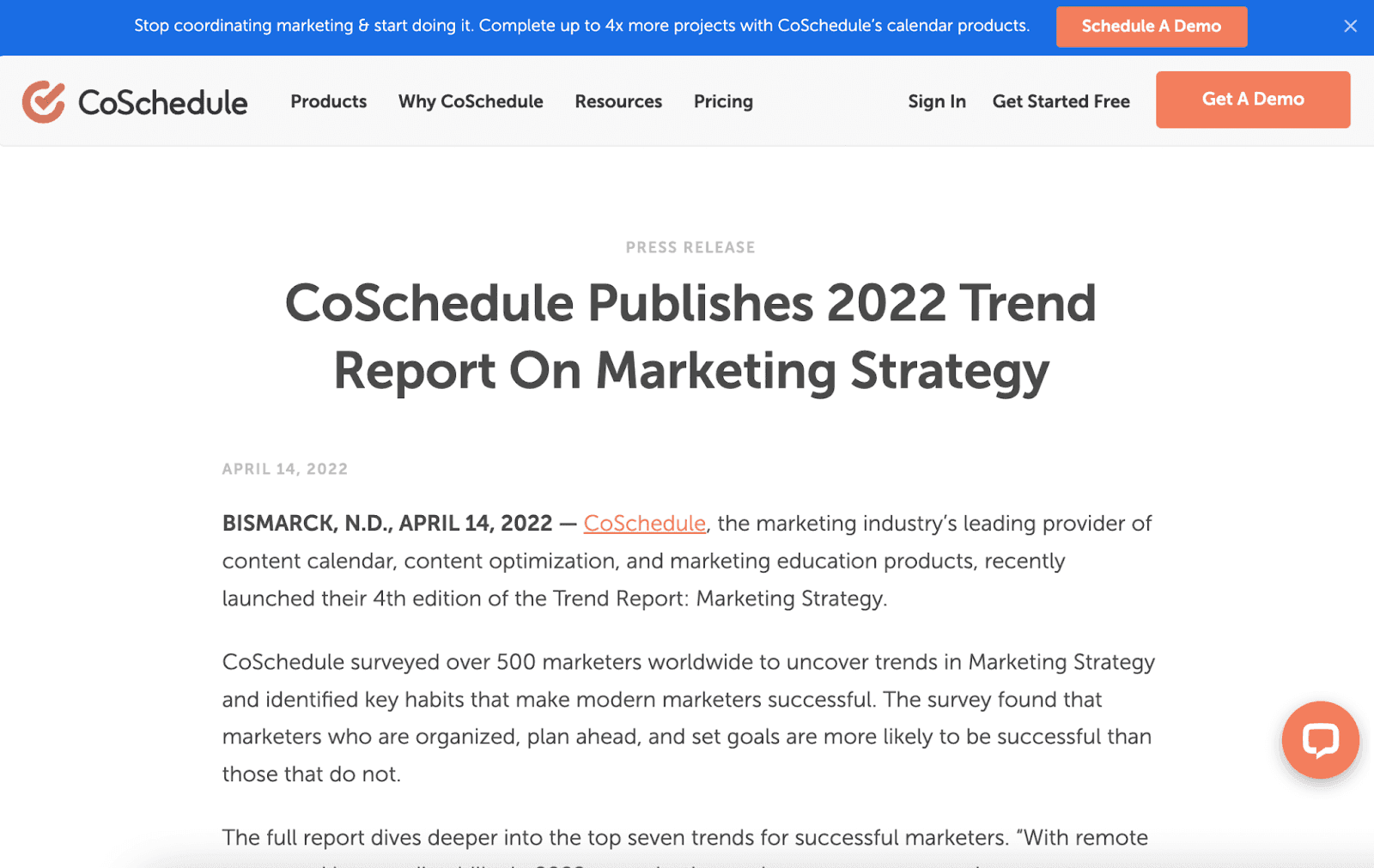Click the Get A Demo button
Viewport: 1374px width, 868px height.
[1253, 100]
